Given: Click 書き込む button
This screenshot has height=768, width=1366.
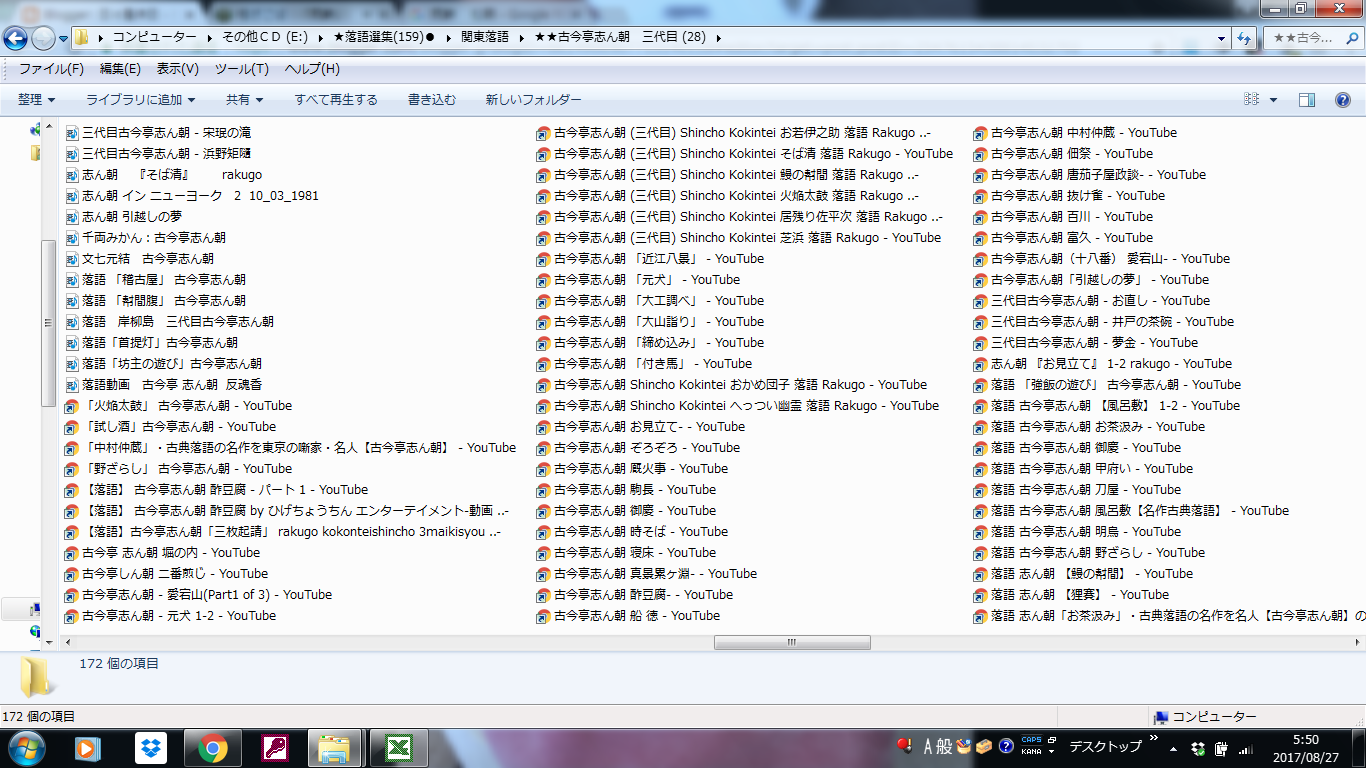Looking at the screenshot, I should (x=432, y=100).
